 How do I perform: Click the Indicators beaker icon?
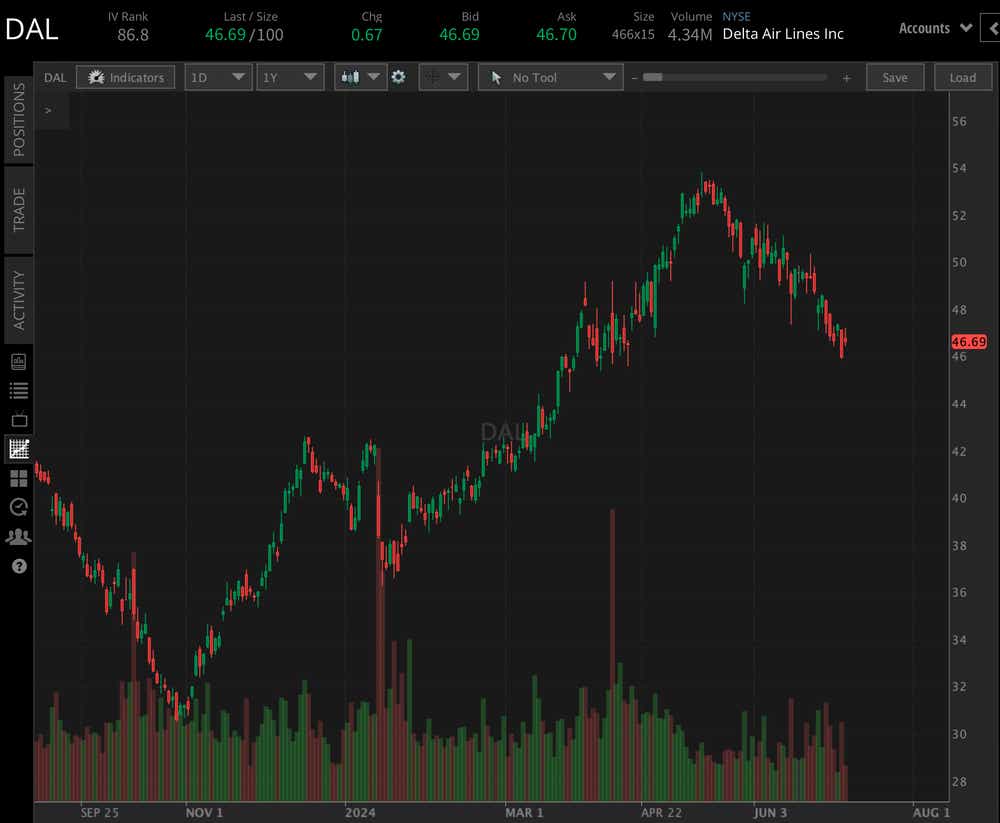96,77
